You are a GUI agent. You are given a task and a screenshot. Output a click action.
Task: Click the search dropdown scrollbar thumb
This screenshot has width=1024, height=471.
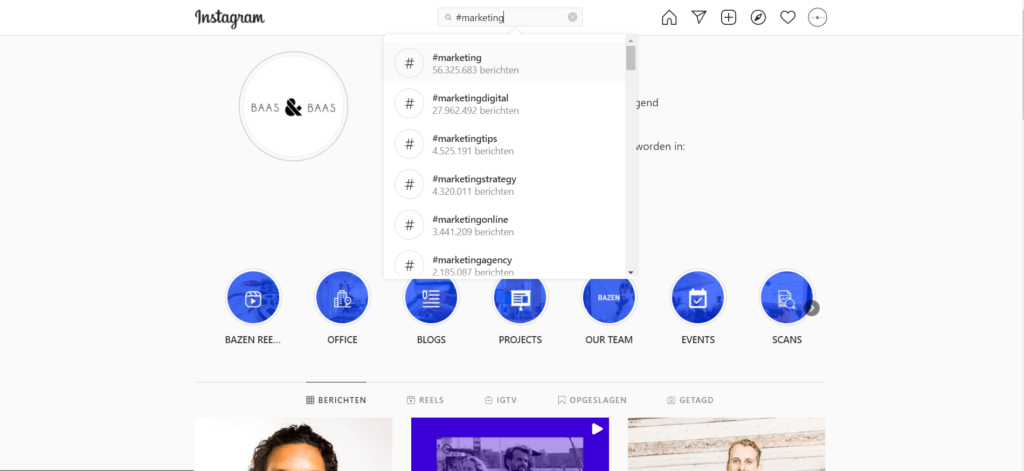coord(630,57)
